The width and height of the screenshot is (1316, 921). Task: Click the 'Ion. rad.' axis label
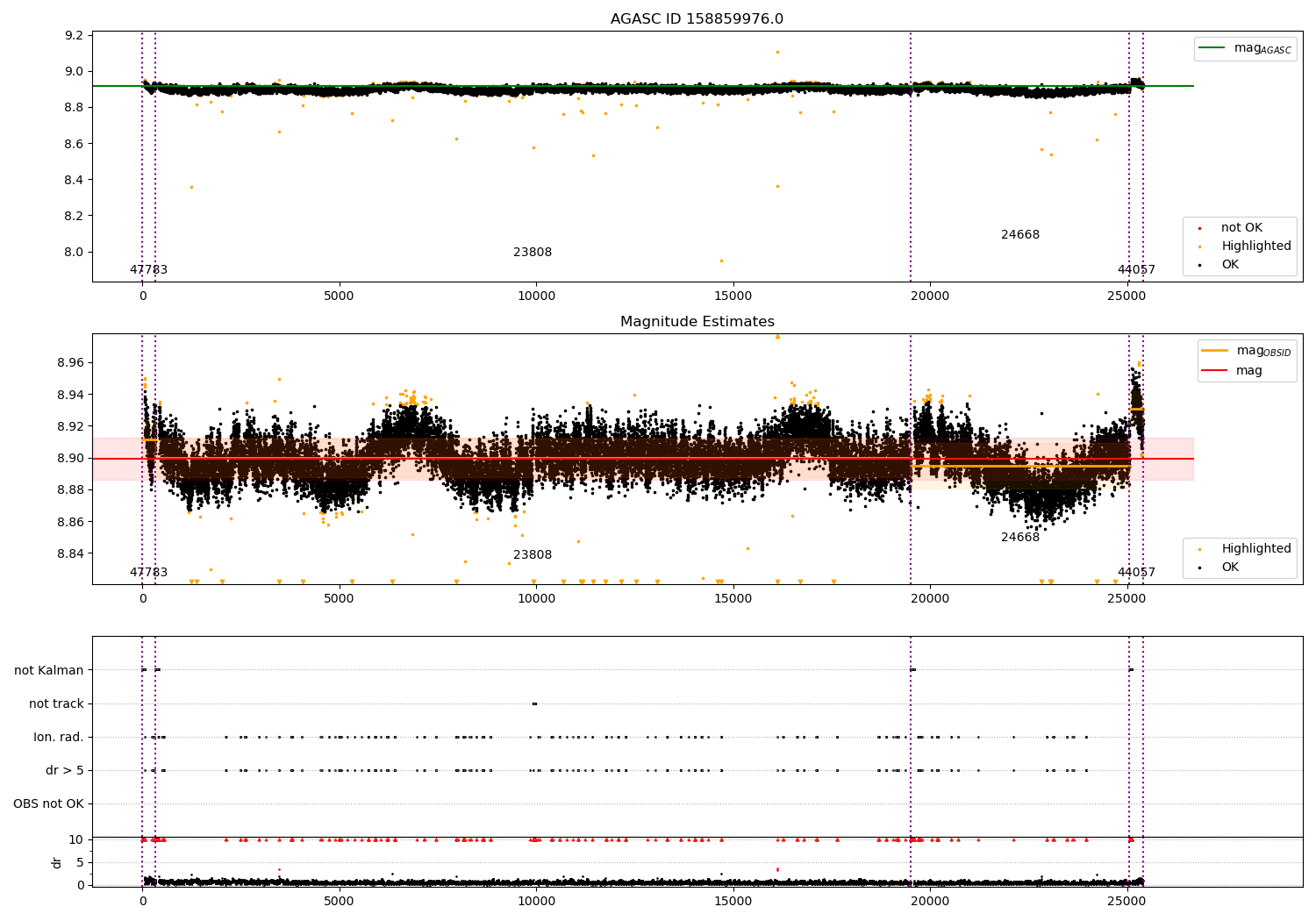point(59,738)
